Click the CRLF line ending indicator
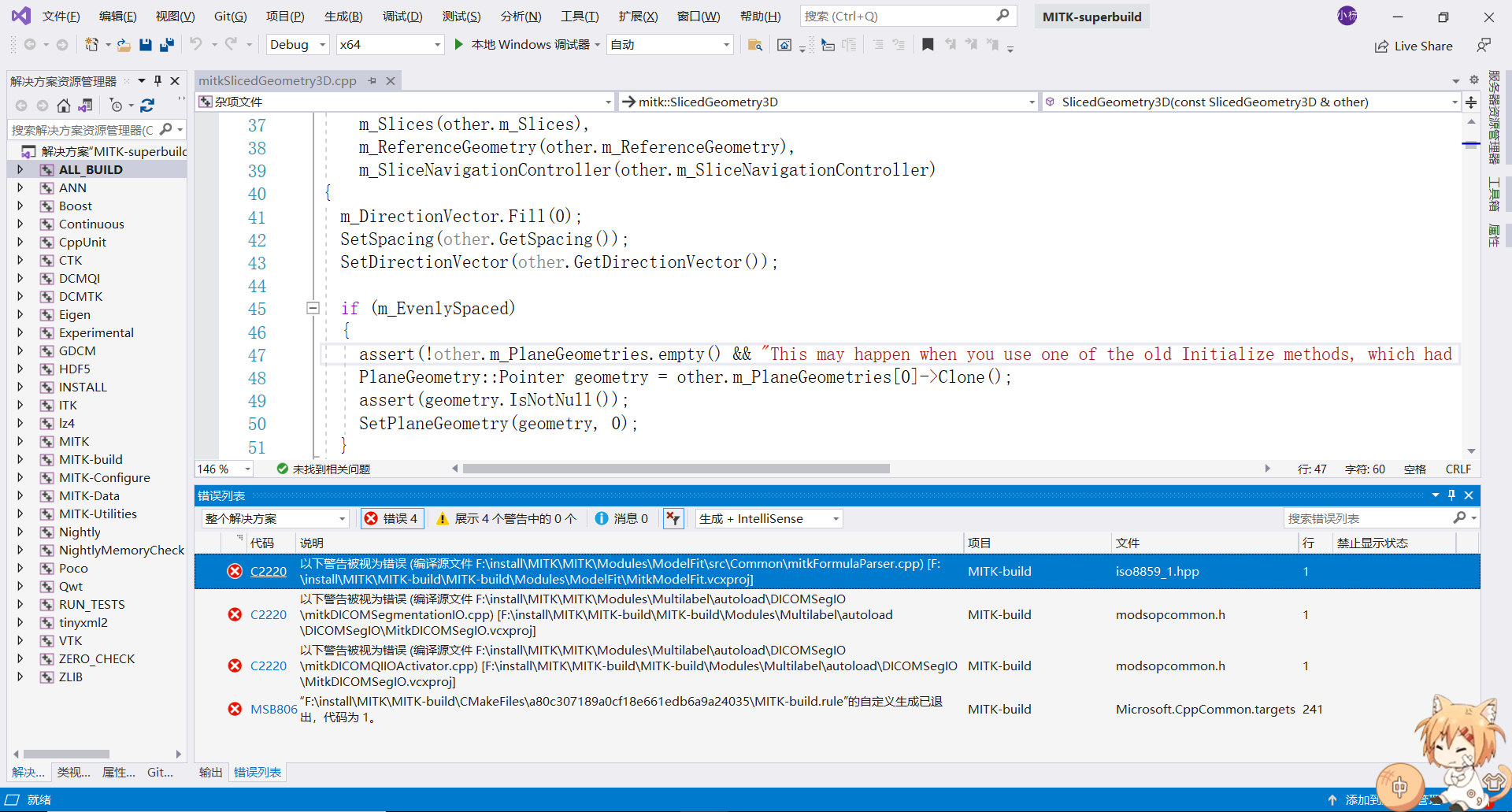Image resolution: width=1512 pixels, height=812 pixels. click(x=1458, y=469)
